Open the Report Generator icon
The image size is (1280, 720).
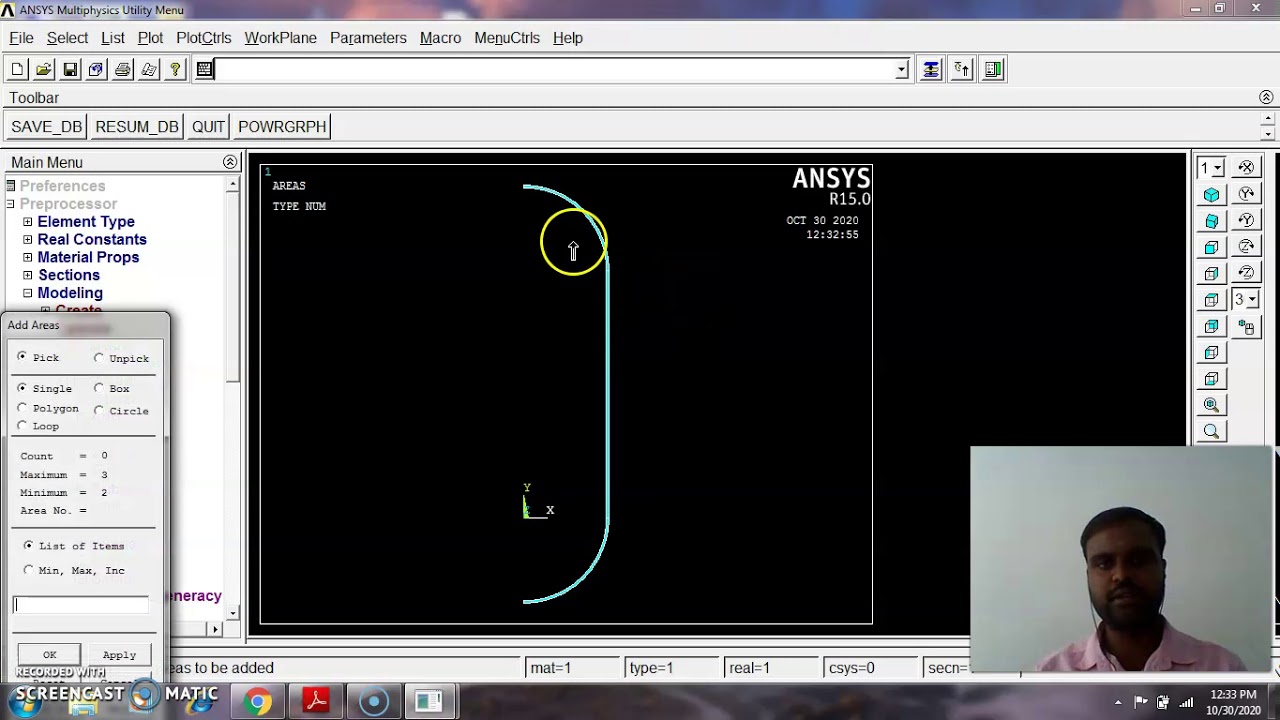click(x=149, y=69)
